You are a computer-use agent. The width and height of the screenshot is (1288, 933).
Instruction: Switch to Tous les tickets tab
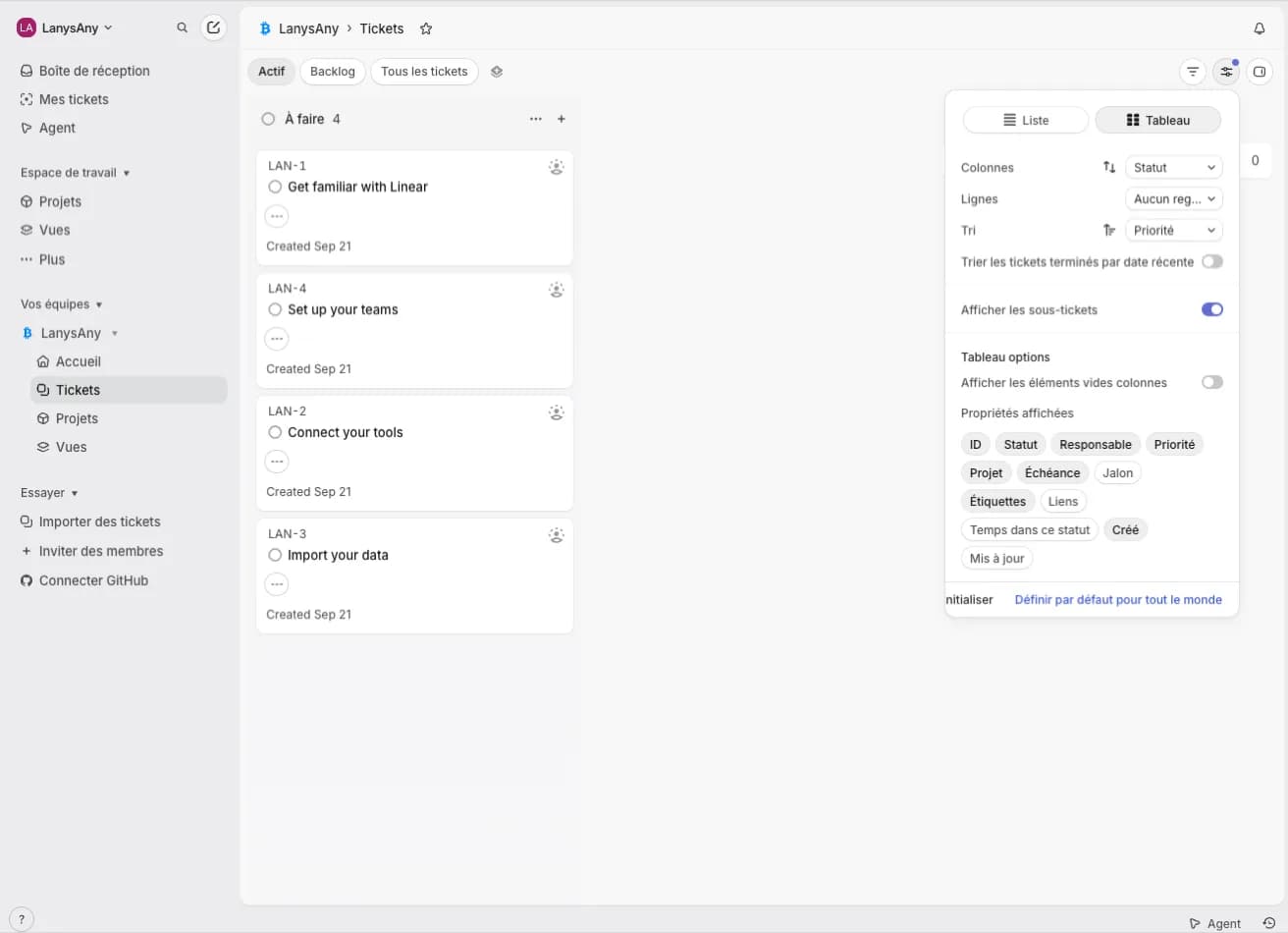point(424,72)
